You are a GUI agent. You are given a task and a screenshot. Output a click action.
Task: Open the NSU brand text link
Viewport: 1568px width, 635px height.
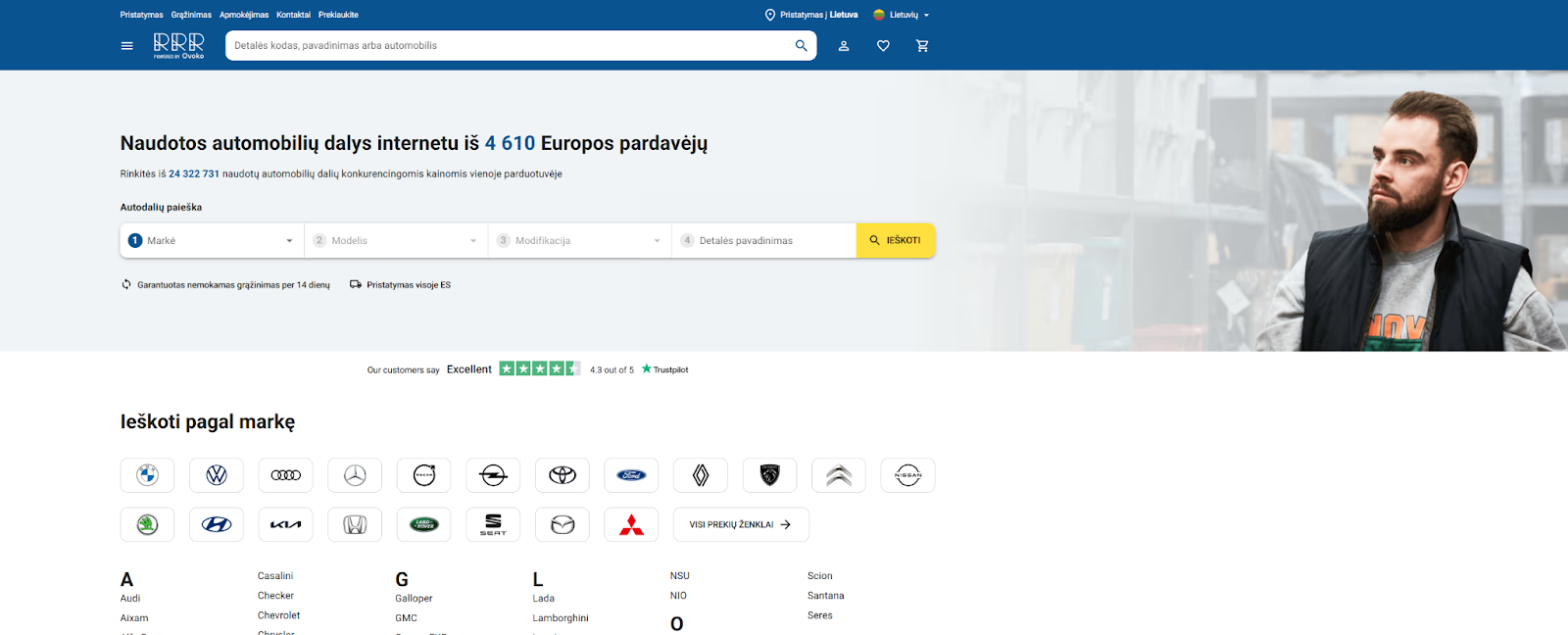coord(680,576)
